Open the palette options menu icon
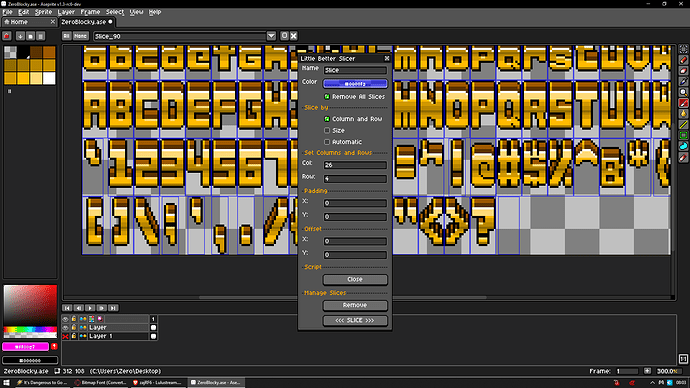The width and height of the screenshot is (690, 388). click(x=40, y=36)
